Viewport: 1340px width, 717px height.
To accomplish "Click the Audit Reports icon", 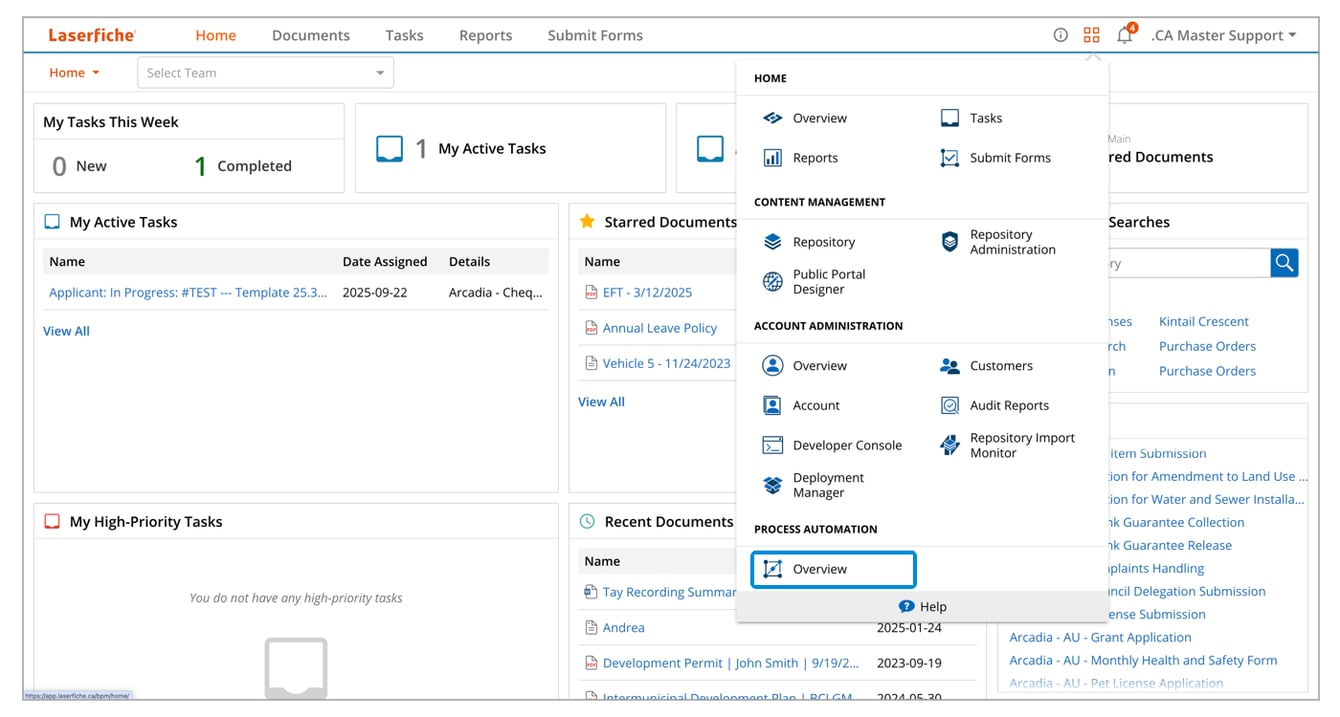I will coord(950,406).
